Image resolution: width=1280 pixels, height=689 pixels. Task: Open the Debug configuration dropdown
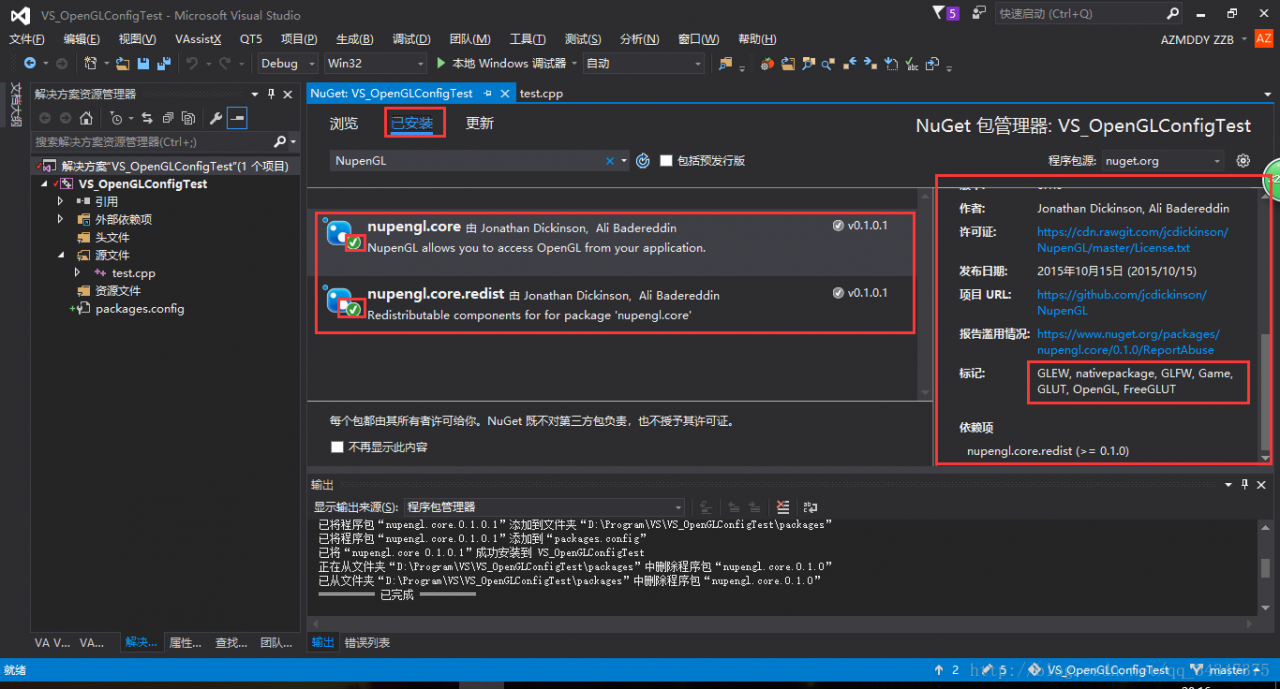[287, 63]
